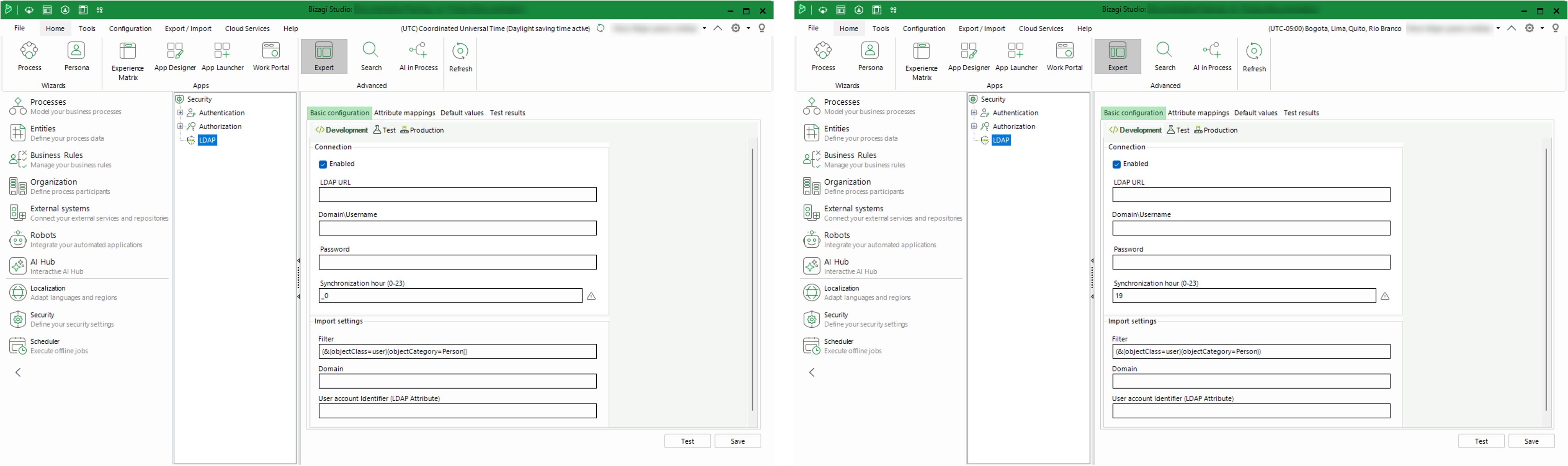The width and height of the screenshot is (1568, 466).
Task: Switch to Attribute mappings tab in the UTC window
Action: point(405,112)
